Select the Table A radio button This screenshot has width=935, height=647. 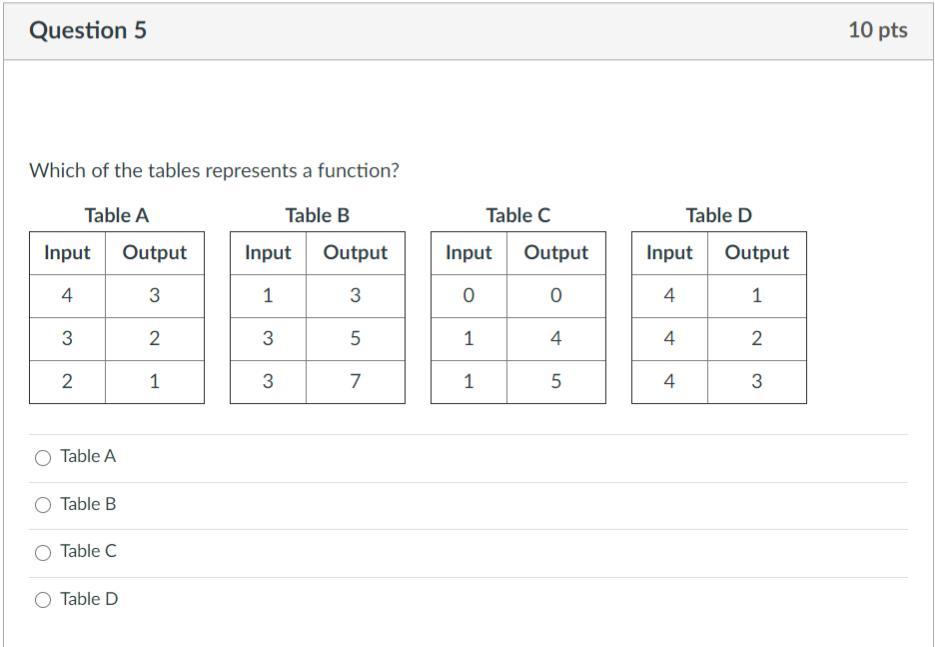click(x=43, y=458)
